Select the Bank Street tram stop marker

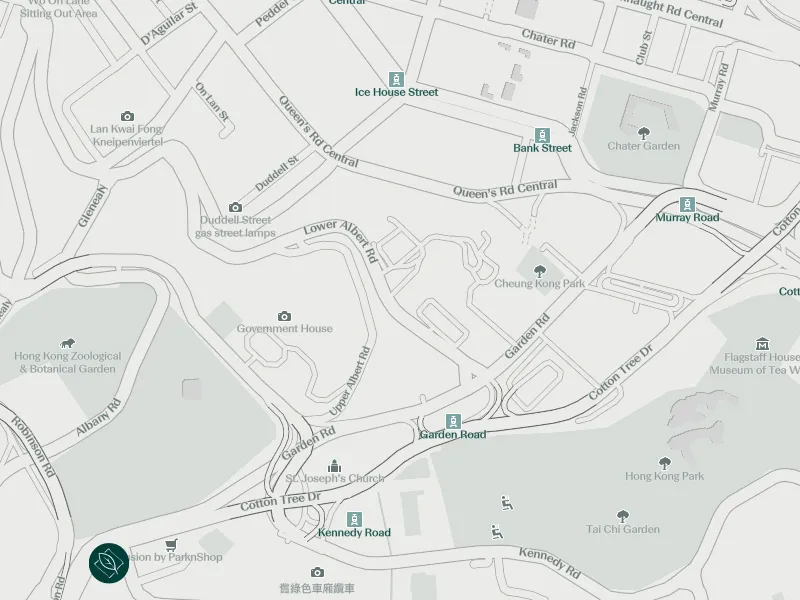click(542, 136)
